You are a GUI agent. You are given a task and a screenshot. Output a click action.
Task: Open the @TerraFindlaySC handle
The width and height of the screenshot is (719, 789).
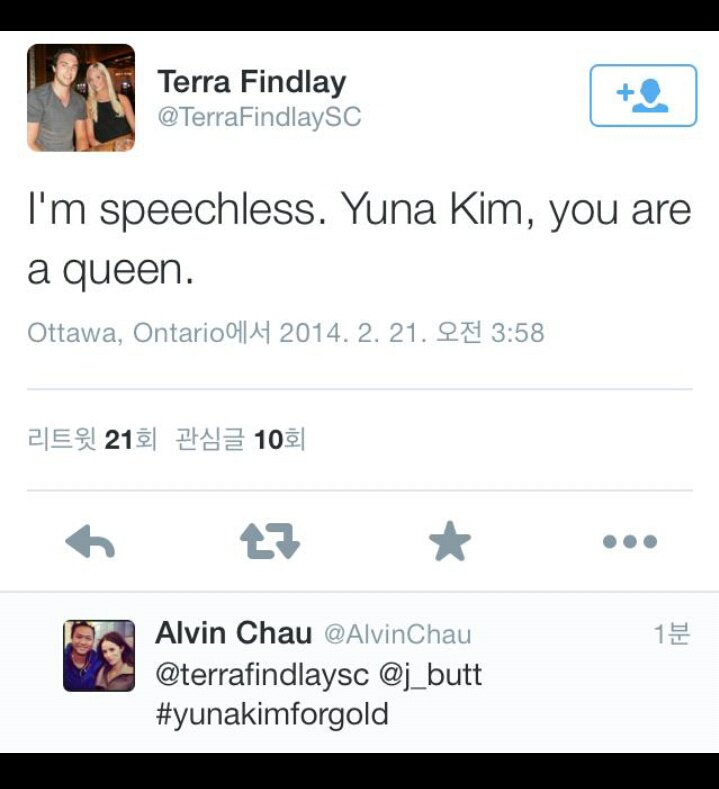(259, 117)
